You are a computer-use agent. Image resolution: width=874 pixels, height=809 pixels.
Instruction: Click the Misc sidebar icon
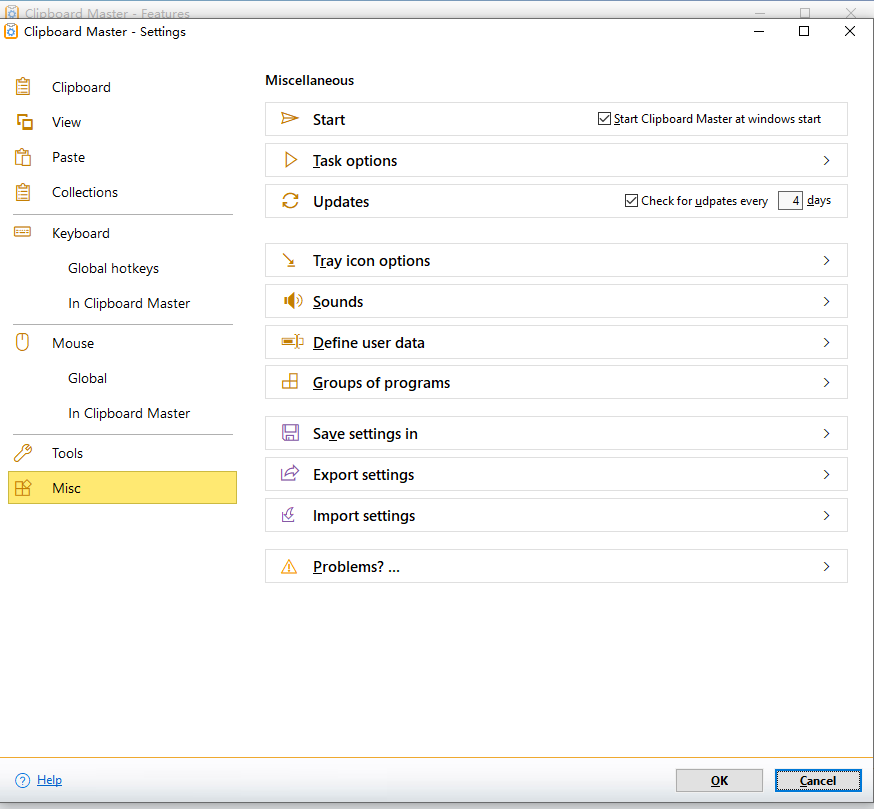[23, 488]
